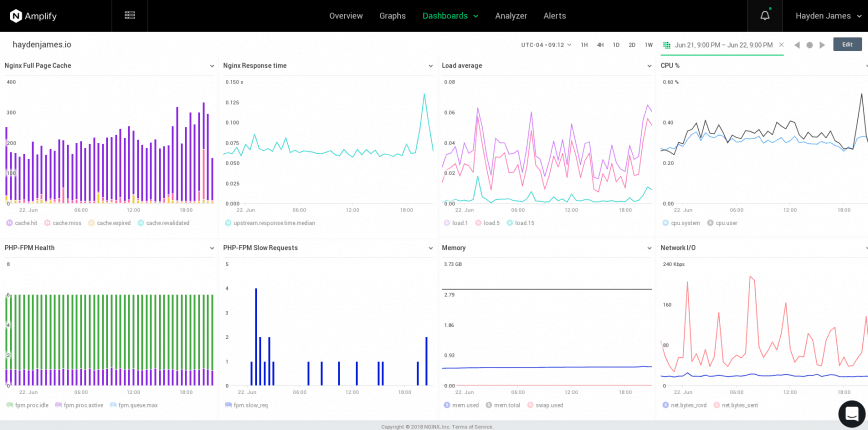The image size is (868, 430).
Task: Click the calendar icon beside date range
Action: (x=666, y=45)
